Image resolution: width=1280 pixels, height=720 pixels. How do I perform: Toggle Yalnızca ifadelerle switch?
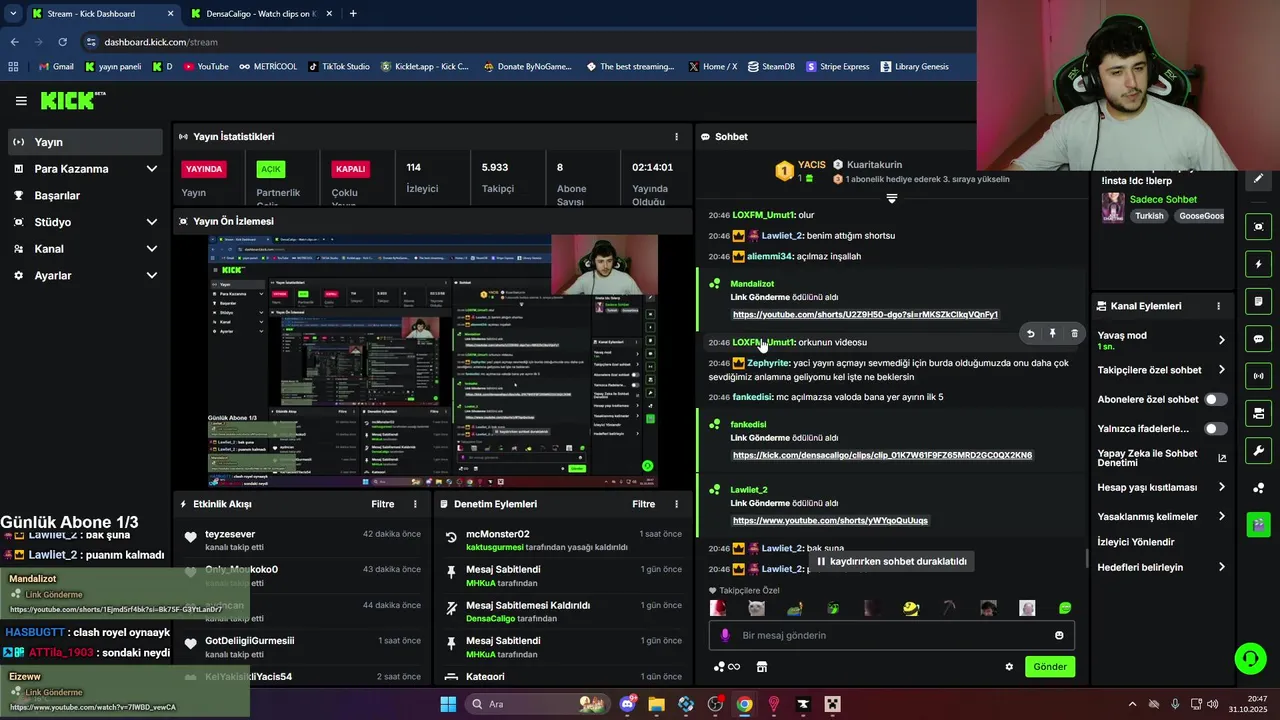click(1215, 429)
